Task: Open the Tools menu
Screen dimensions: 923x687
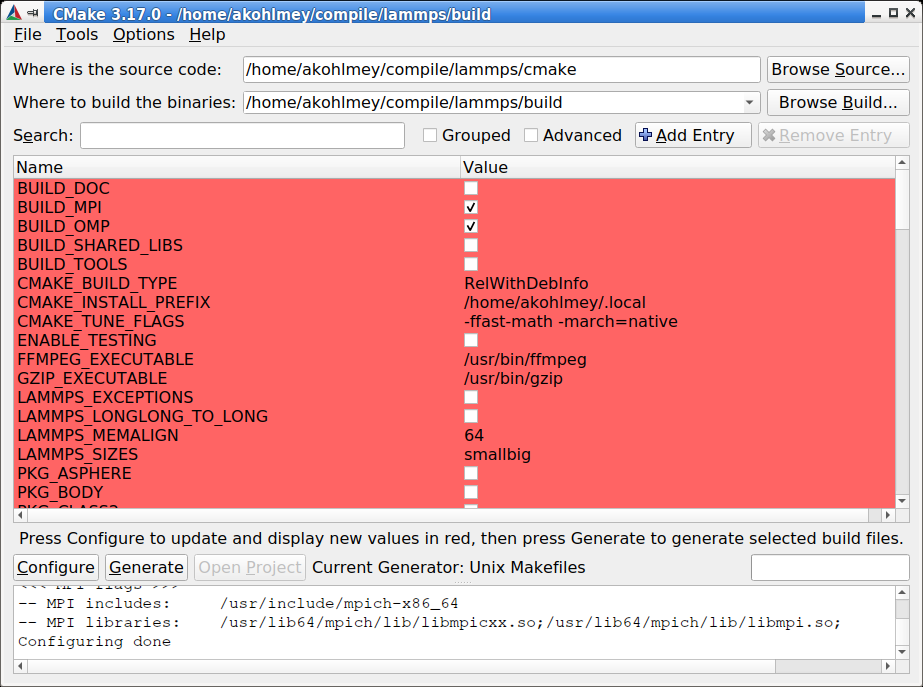Action: click(77, 34)
